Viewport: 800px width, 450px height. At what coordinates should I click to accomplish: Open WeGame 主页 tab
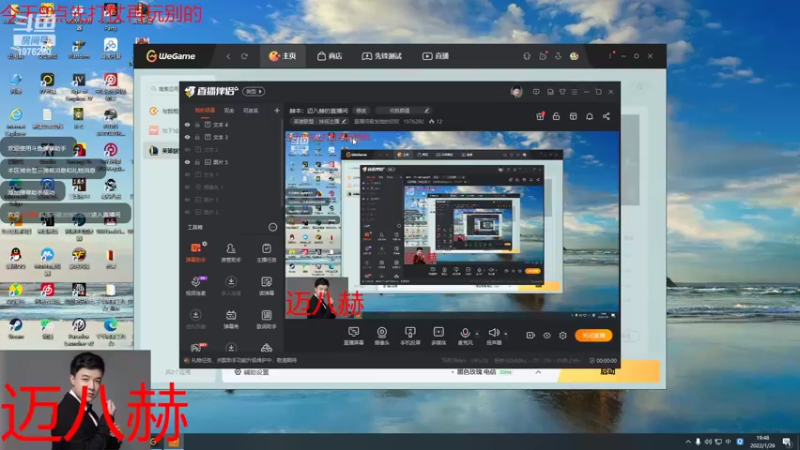tap(283, 56)
